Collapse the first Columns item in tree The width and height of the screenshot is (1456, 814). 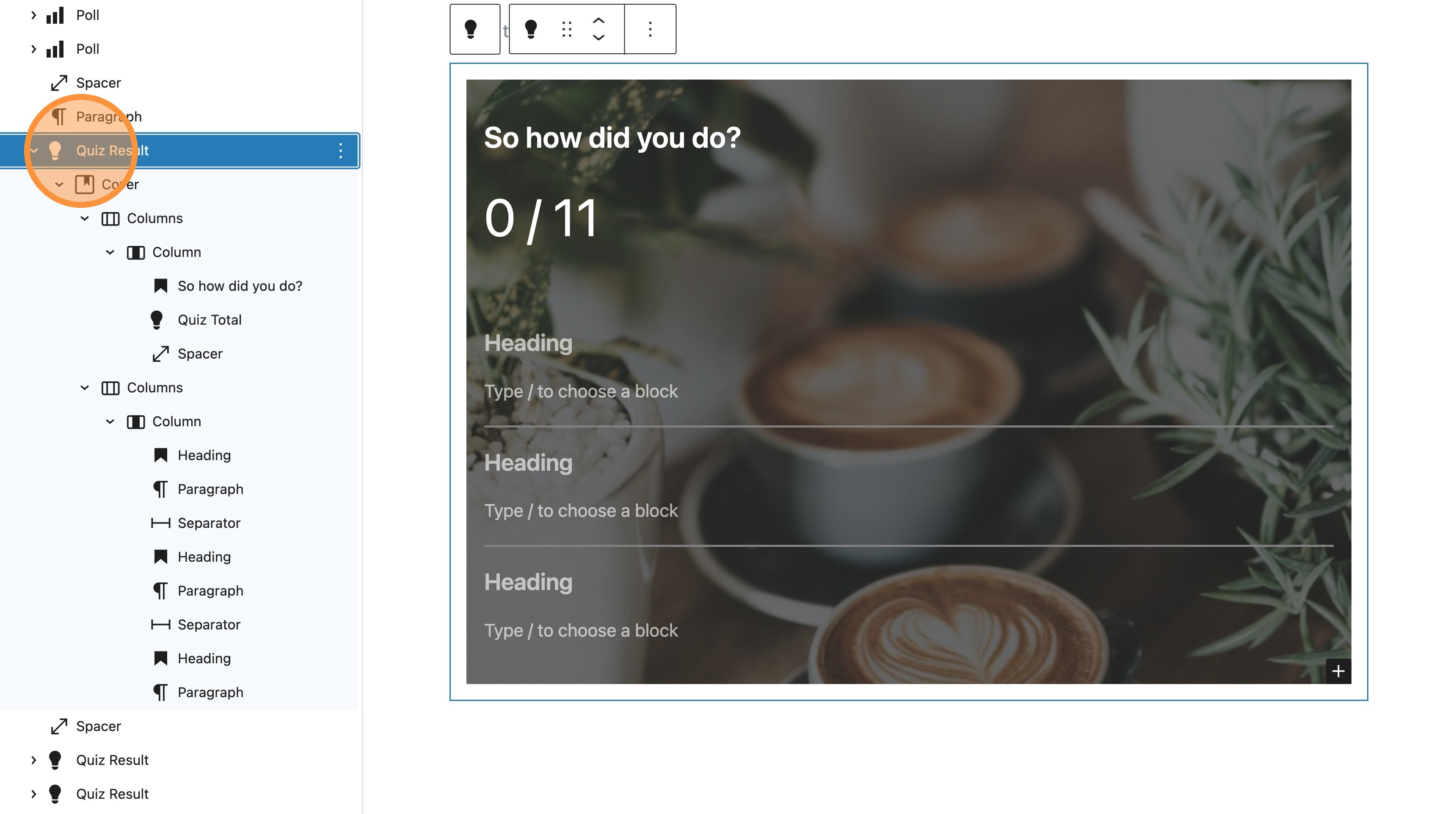85,218
